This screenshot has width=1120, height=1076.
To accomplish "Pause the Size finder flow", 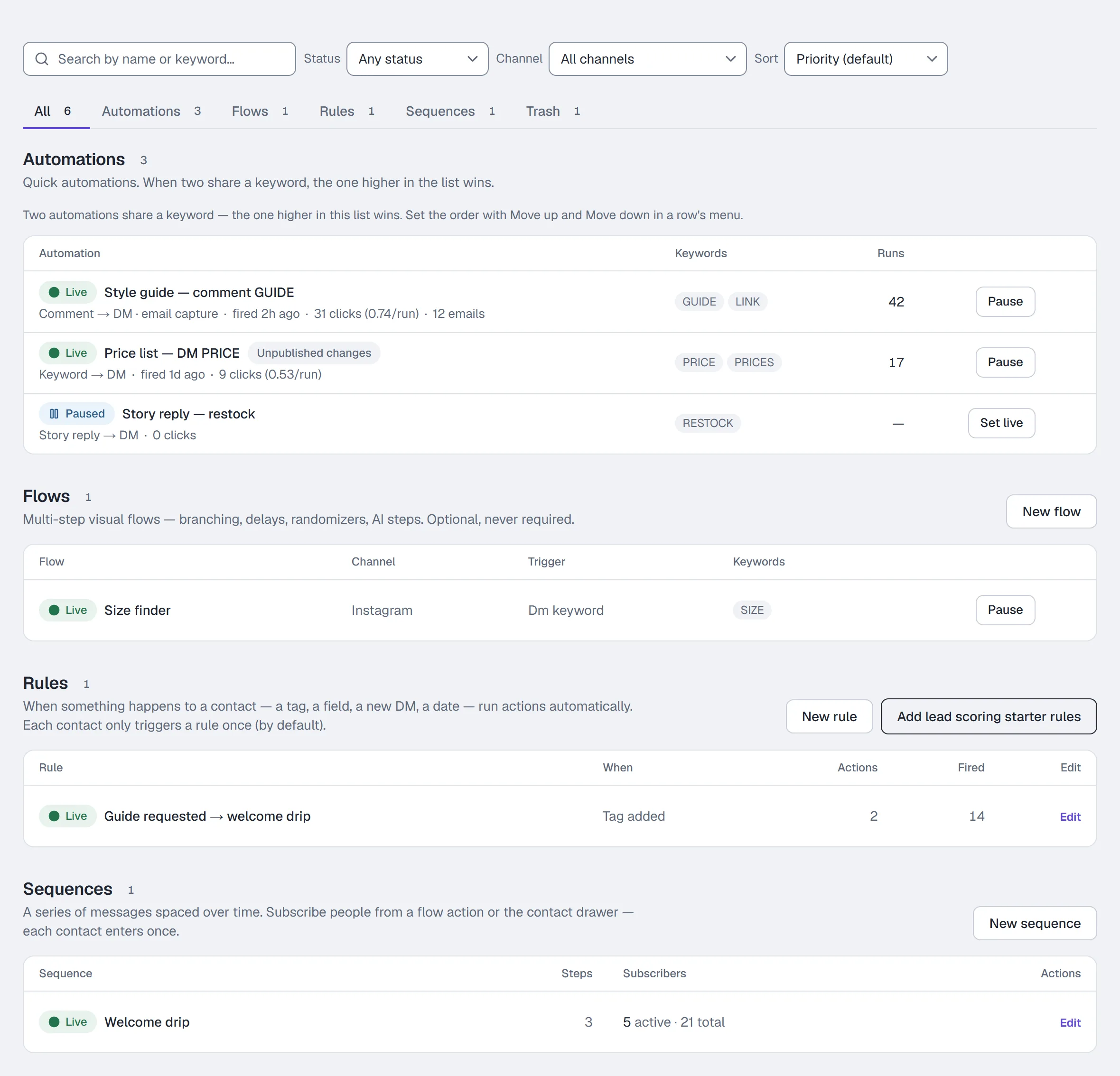I will click(x=1005, y=610).
